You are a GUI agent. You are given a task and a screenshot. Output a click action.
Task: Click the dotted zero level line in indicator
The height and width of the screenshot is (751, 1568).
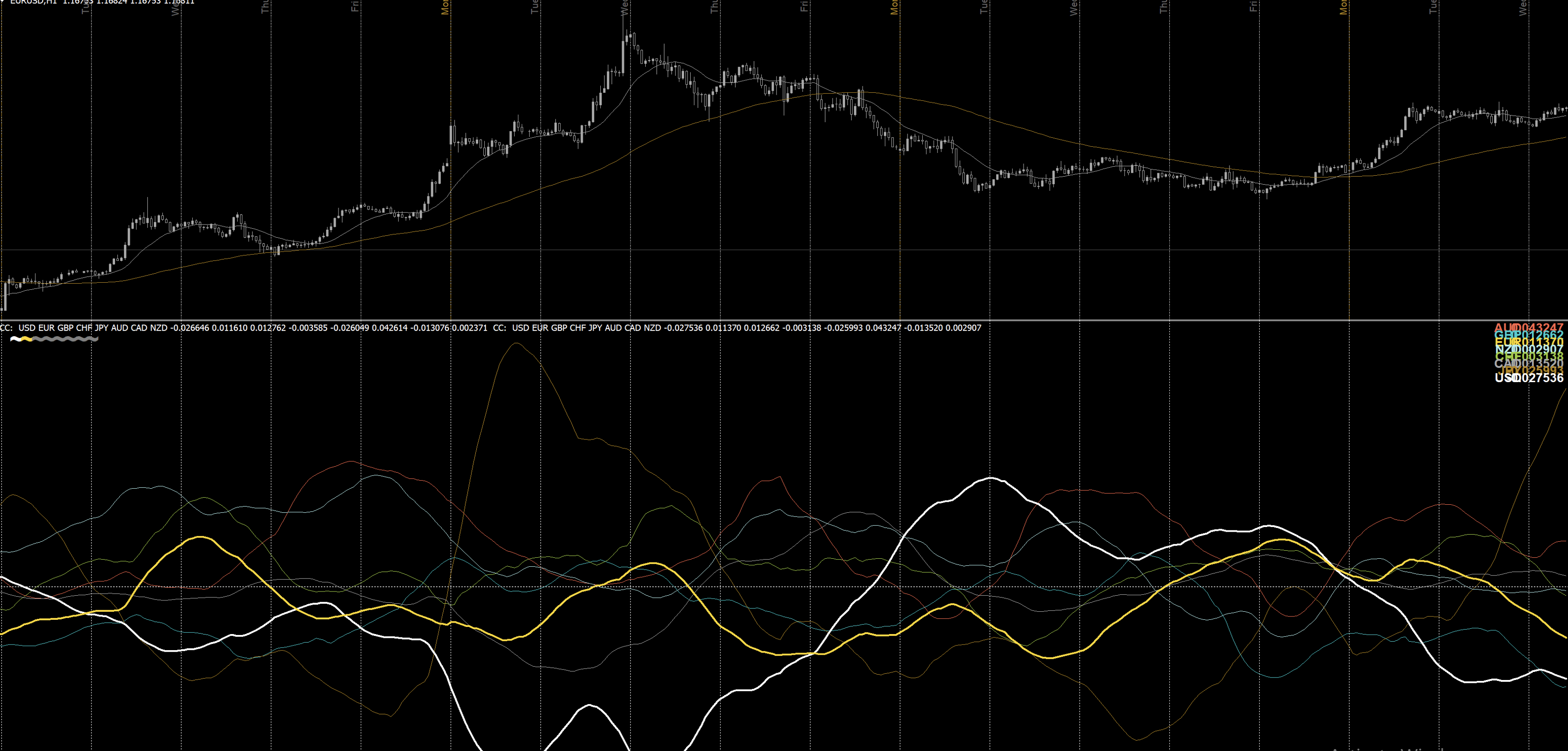784,587
